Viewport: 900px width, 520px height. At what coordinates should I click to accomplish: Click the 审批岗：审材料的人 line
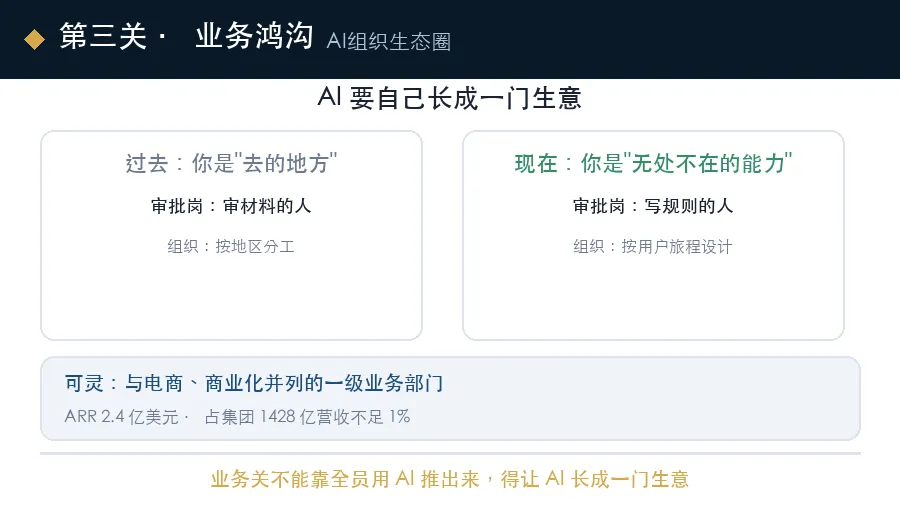coord(231,206)
